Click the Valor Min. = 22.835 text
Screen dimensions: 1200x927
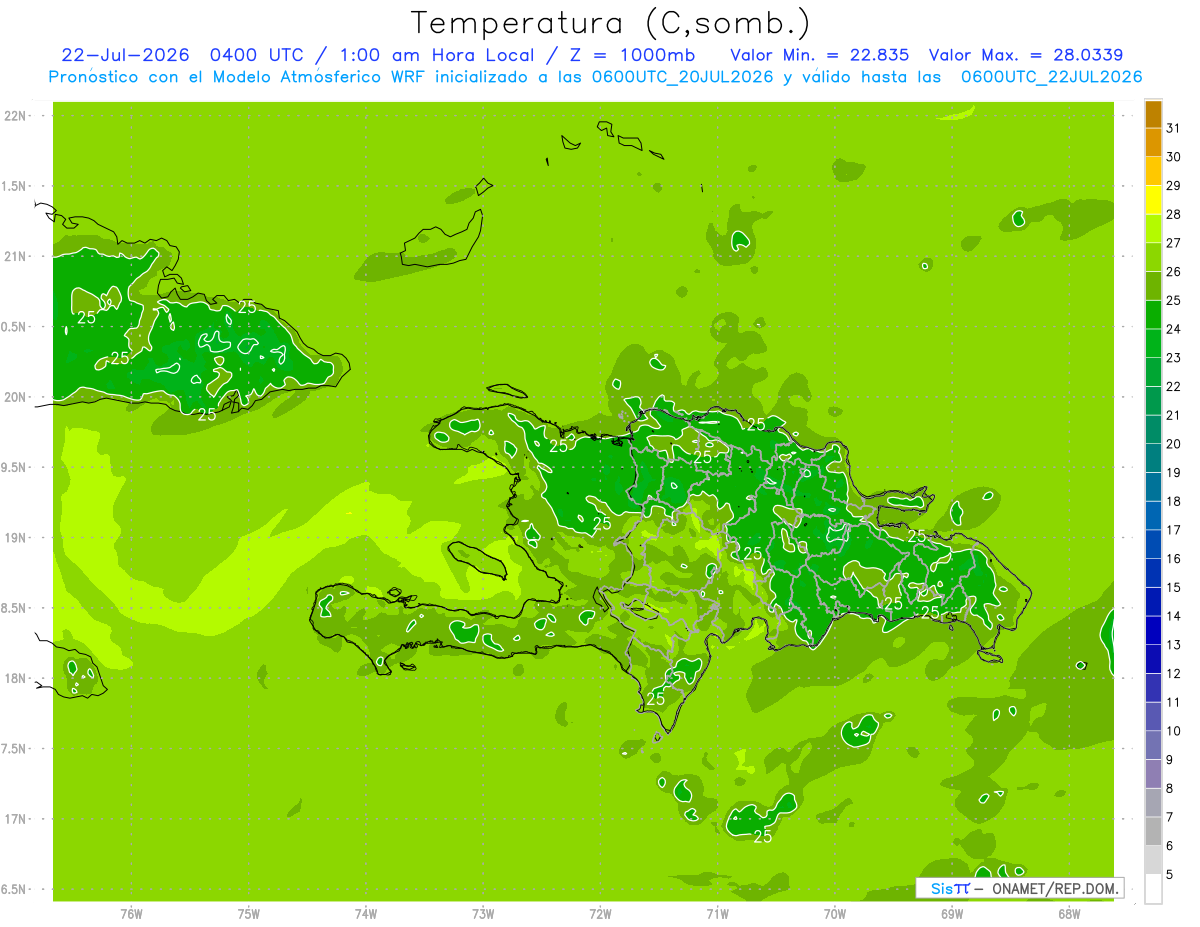click(820, 55)
